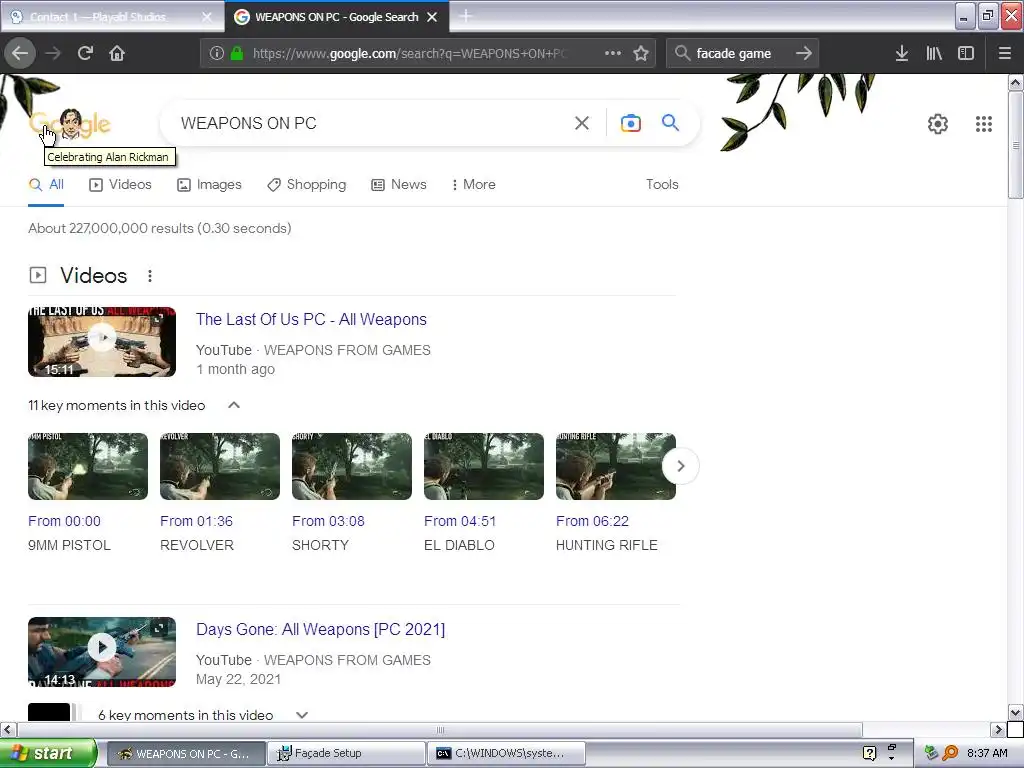Switch to Shopping search results
1024x768 pixels.
tap(307, 185)
